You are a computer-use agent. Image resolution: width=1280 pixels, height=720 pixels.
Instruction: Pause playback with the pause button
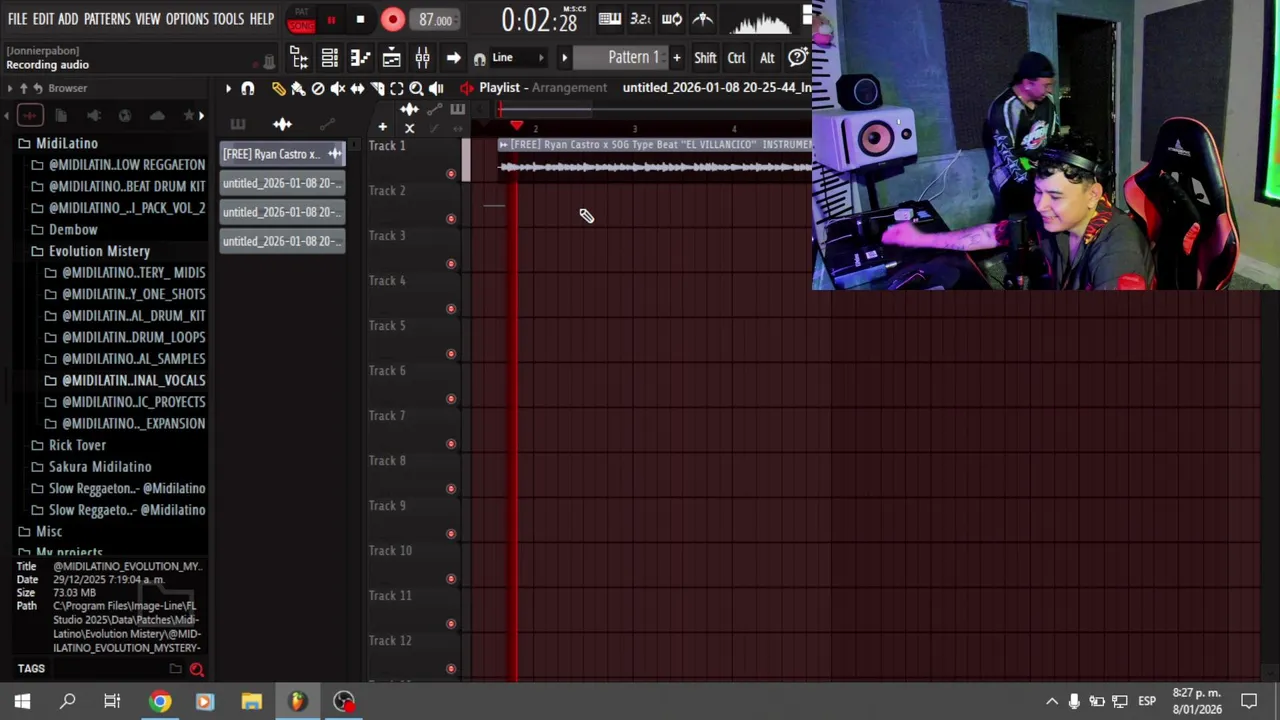(x=331, y=19)
